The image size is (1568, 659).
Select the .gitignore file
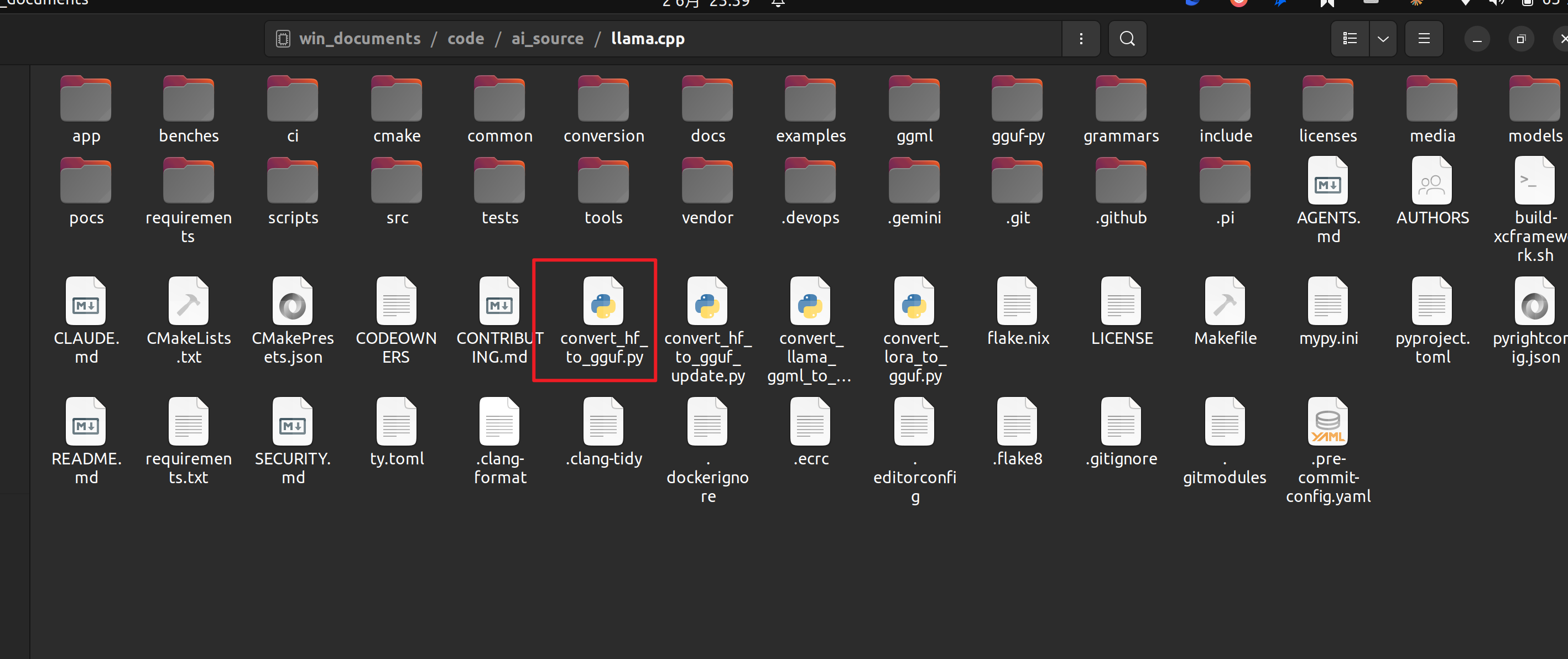pyautogui.click(x=1121, y=432)
